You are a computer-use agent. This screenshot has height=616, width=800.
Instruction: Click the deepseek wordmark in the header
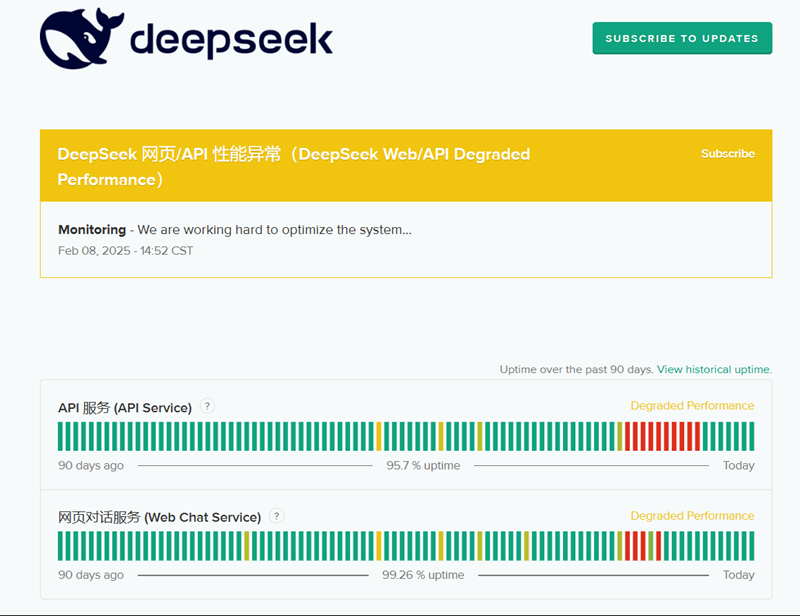pyautogui.click(x=232, y=38)
